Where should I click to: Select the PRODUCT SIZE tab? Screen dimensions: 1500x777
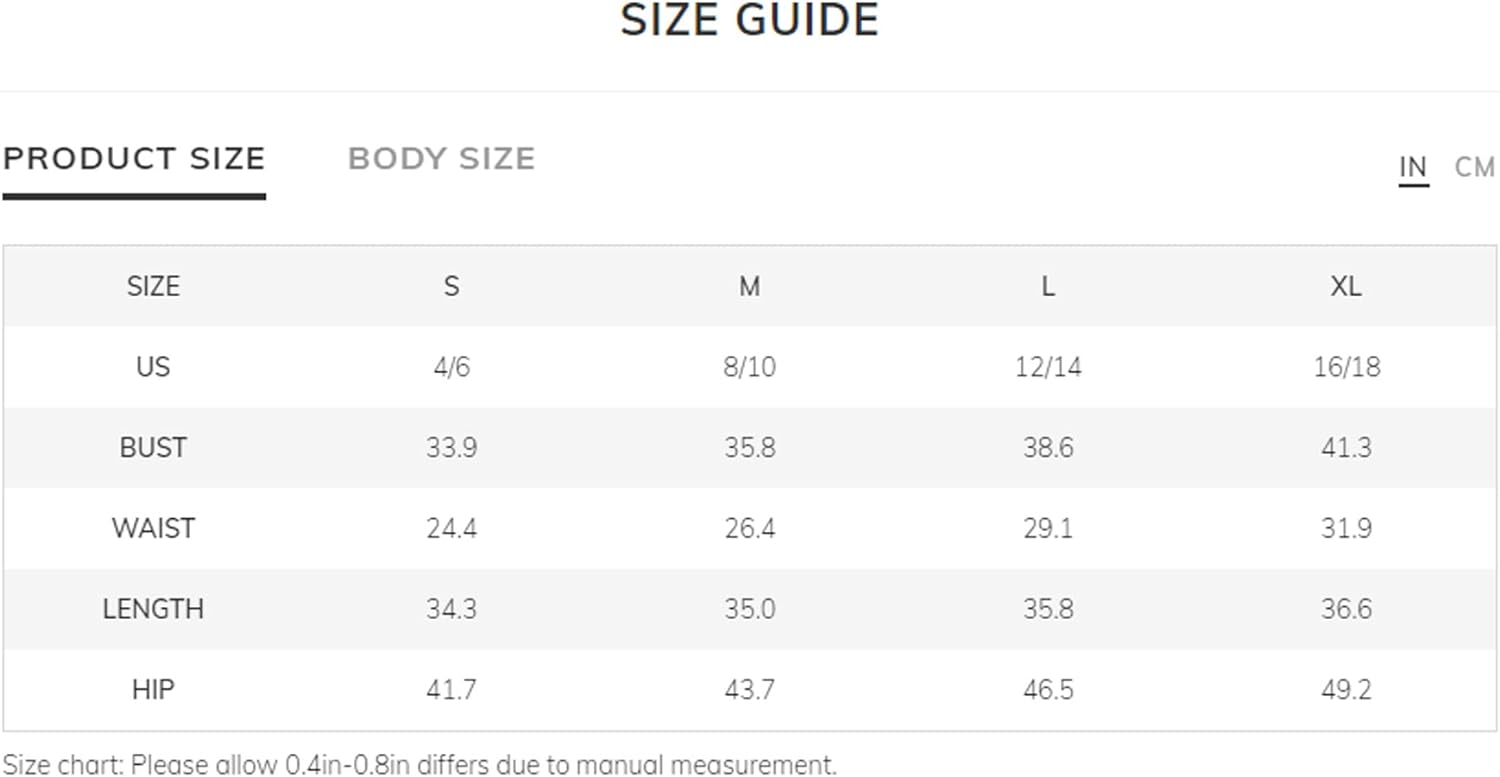[134, 159]
